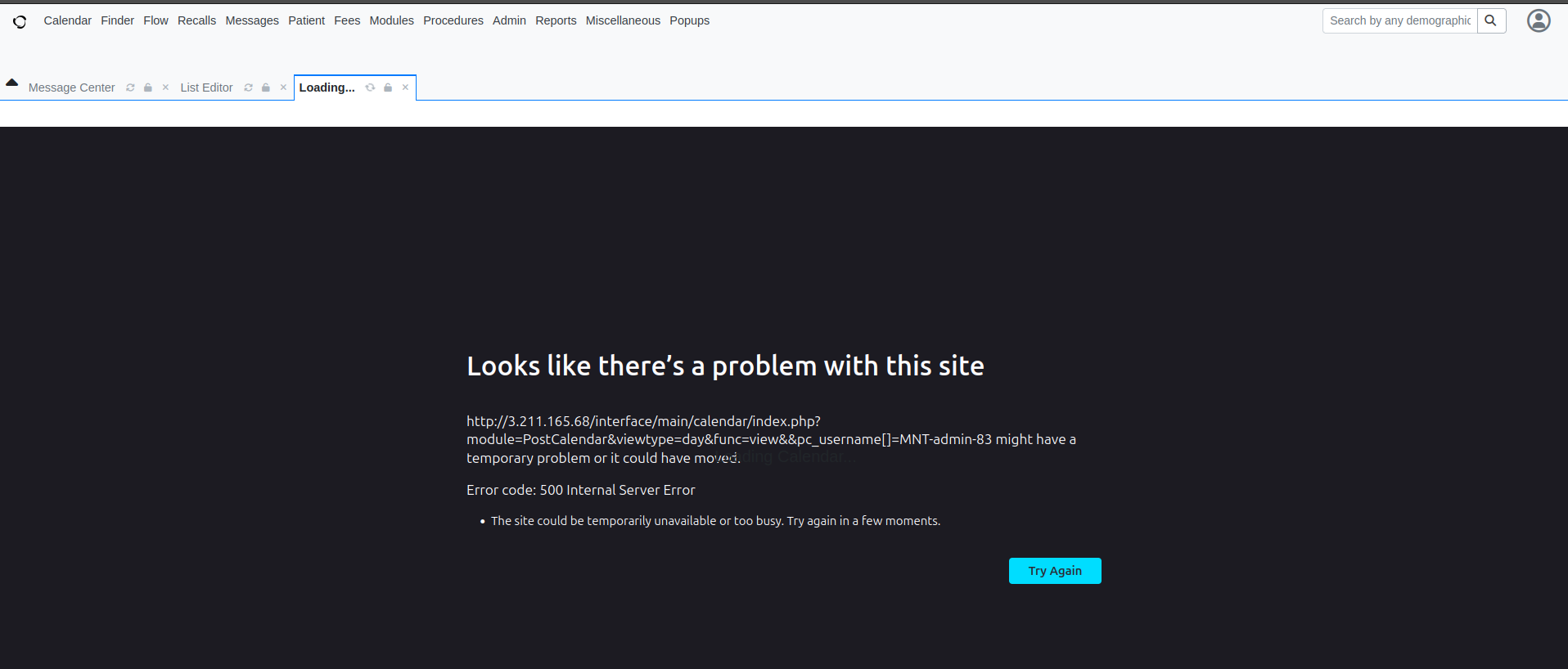
Task: Open the Flow menu
Action: (155, 20)
